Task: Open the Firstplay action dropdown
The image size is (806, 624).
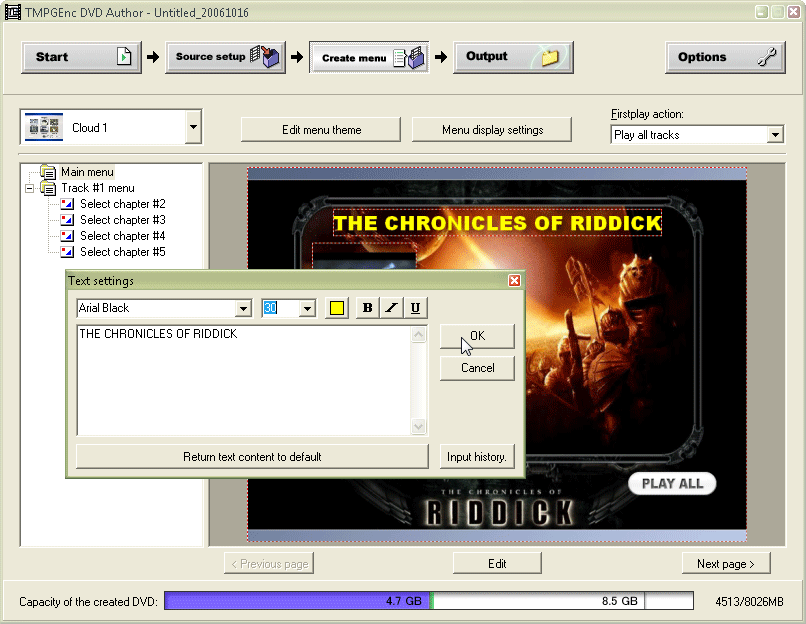Action: pos(776,135)
